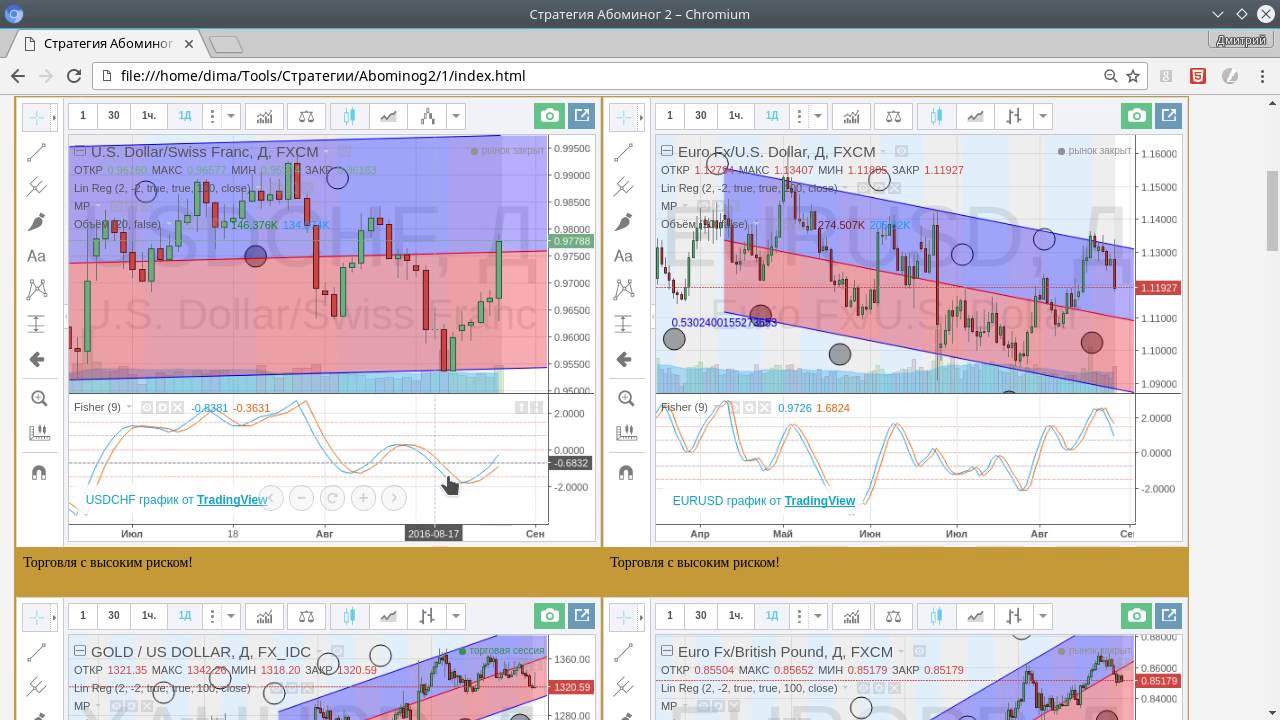Select bar chart style on EURUSD toolbar

1014,116
